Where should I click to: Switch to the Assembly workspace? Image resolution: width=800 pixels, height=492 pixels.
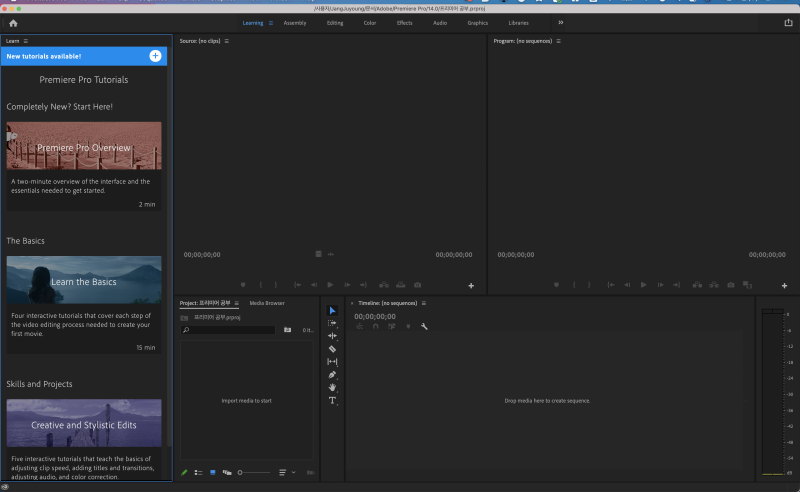pos(295,23)
